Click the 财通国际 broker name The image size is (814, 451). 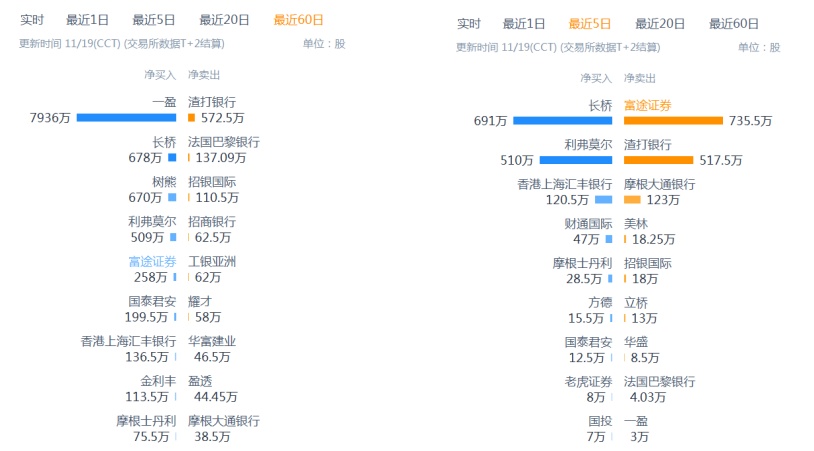(x=588, y=224)
